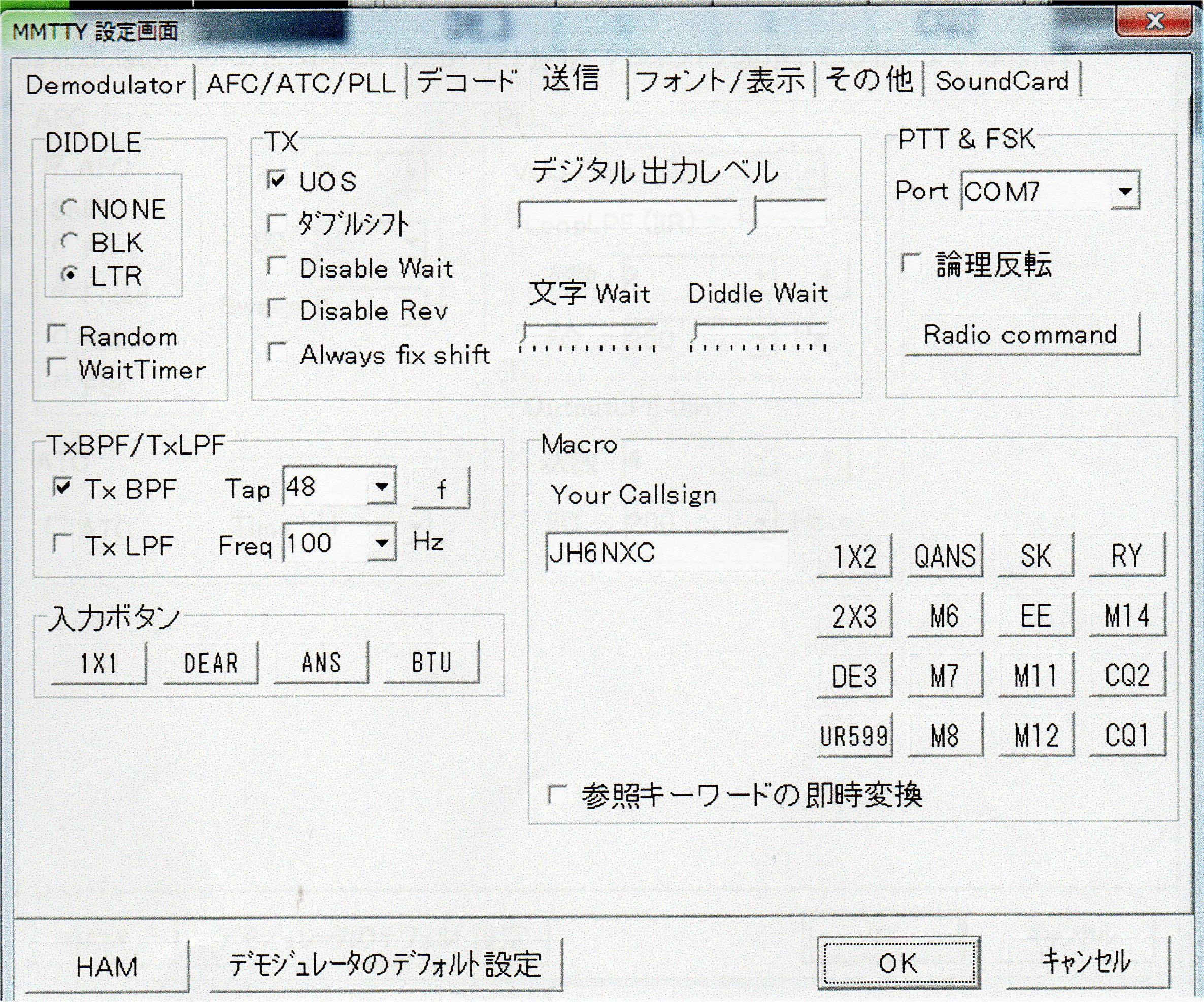The image size is (1204, 1002).
Task: Open the Port COM7 dropdown
Action: [1125, 191]
